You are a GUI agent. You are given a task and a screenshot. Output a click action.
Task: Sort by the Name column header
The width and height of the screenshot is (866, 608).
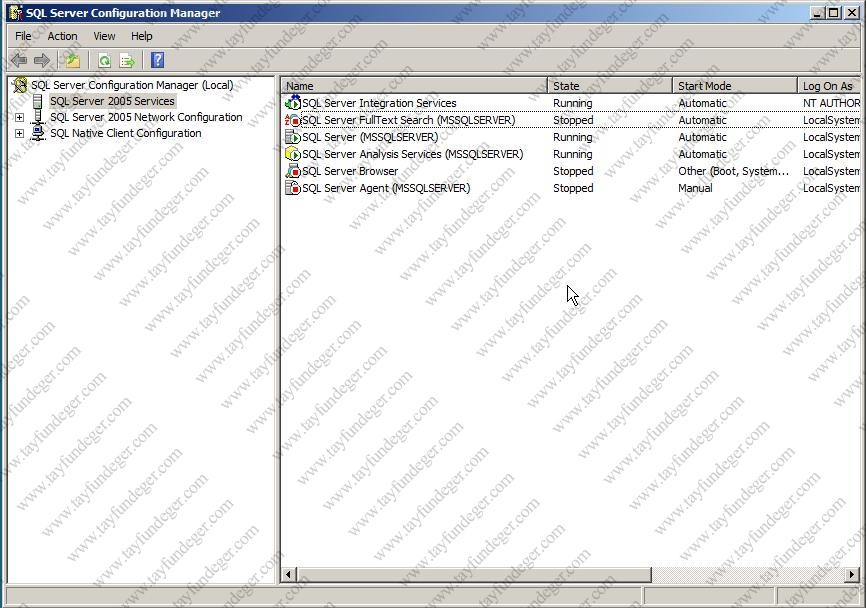pyautogui.click(x=414, y=86)
